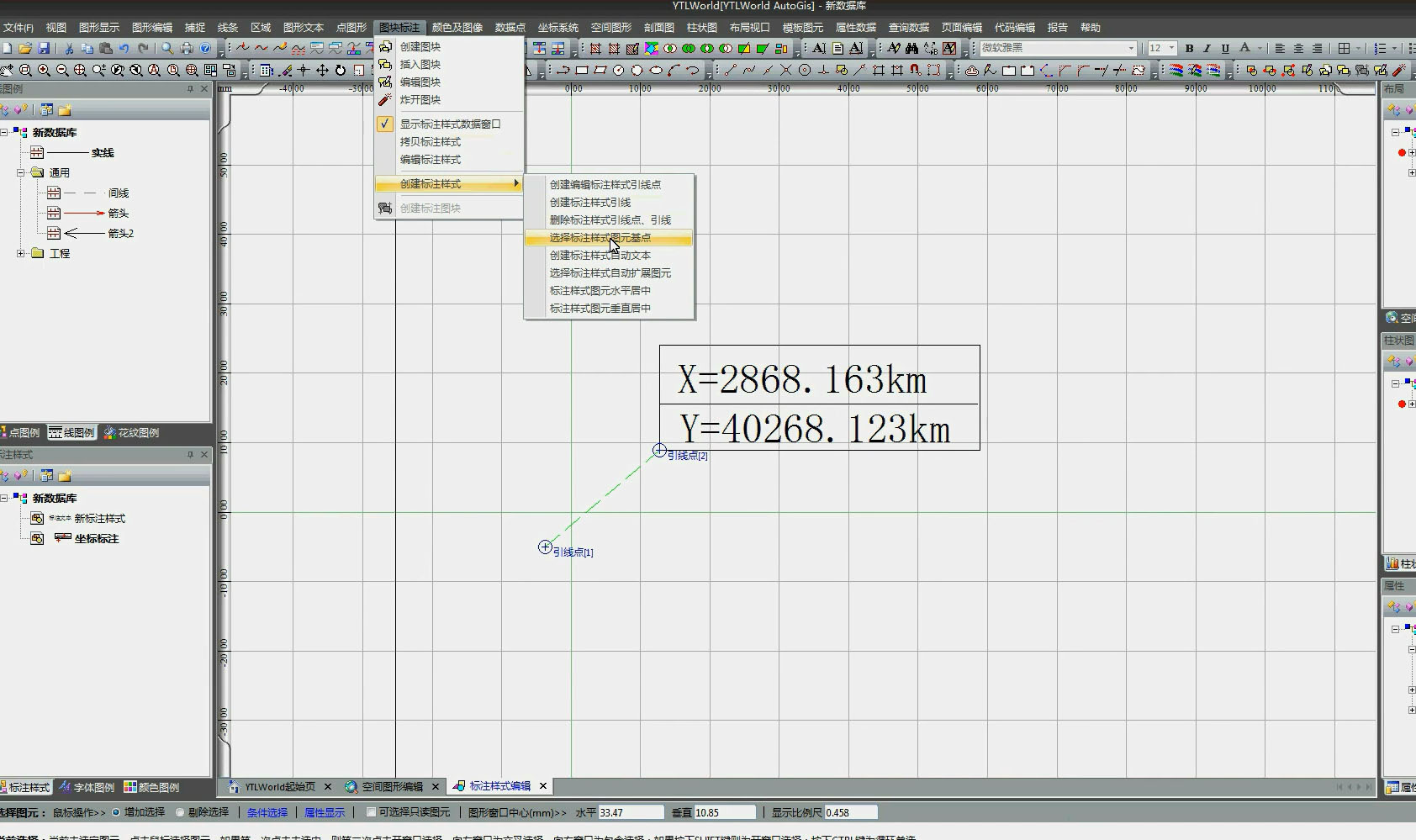Select the rectangle drawing tool
Screen dimensions: 1416x840
point(582,71)
